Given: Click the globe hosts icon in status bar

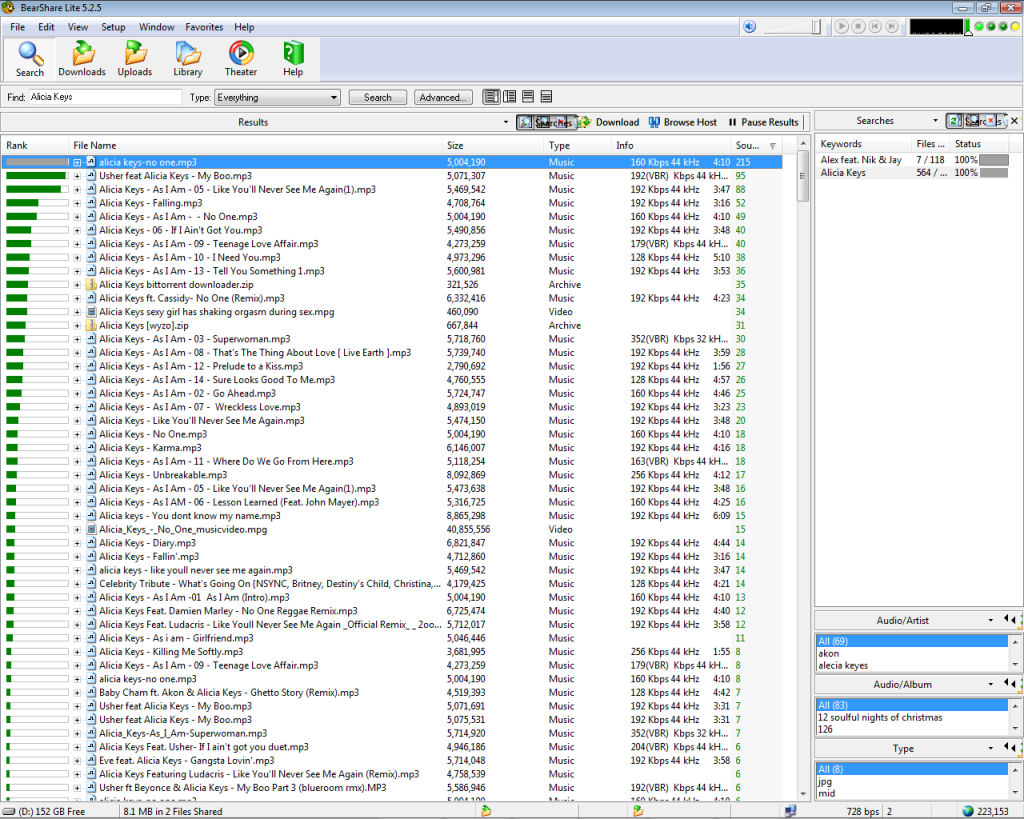Looking at the screenshot, I should [x=968, y=811].
